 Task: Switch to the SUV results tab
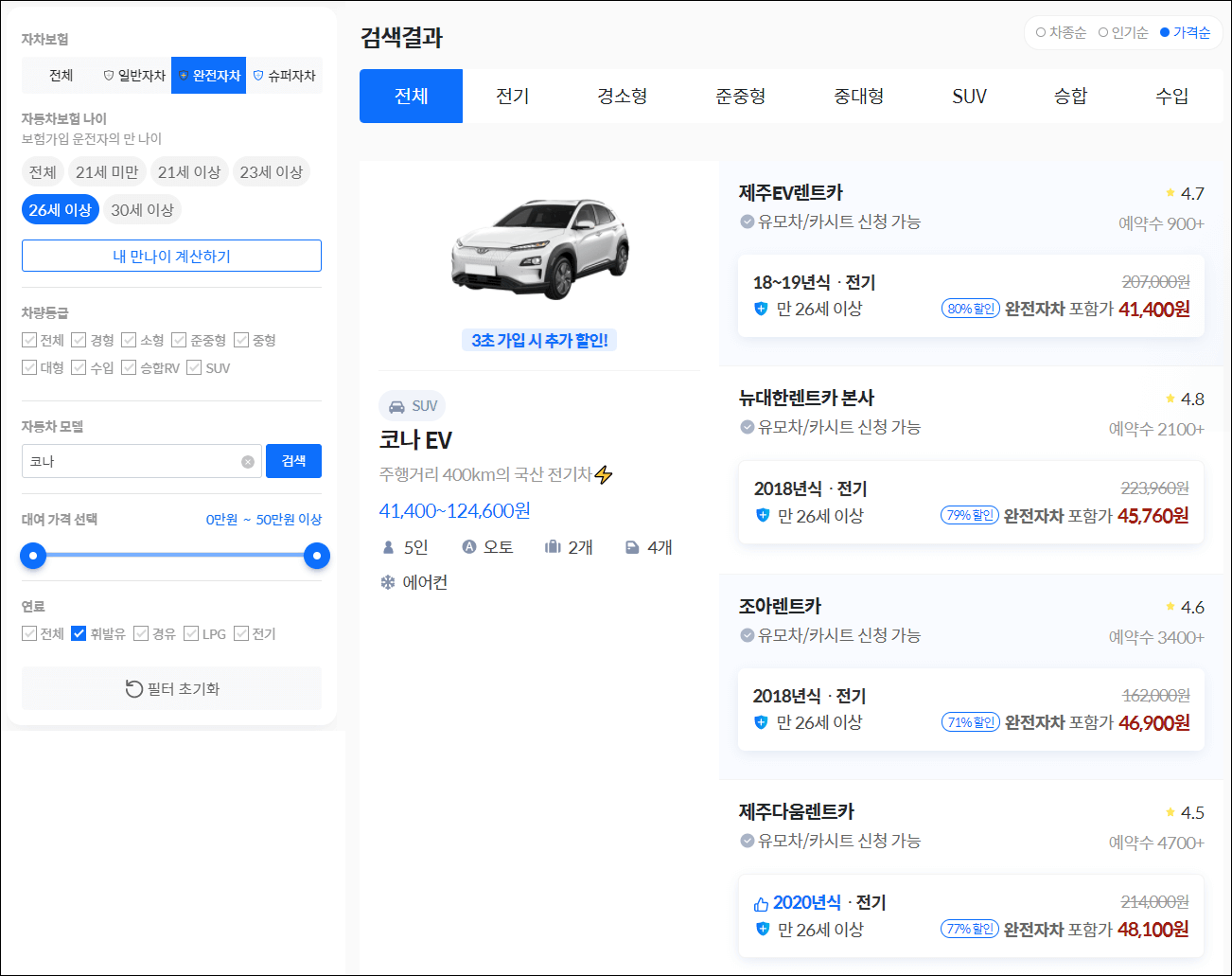[x=970, y=96]
